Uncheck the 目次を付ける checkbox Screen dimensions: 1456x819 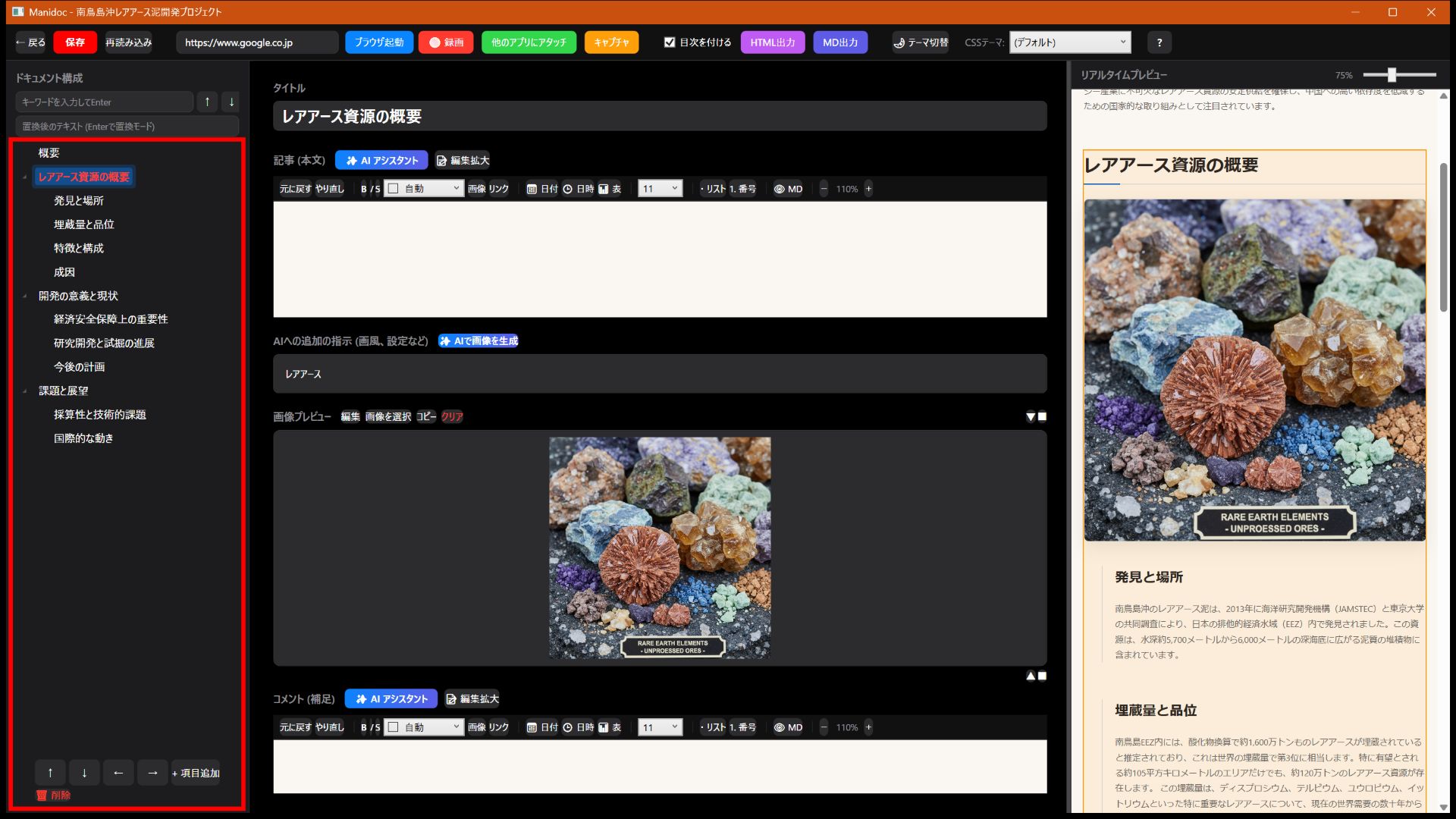pyautogui.click(x=670, y=42)
